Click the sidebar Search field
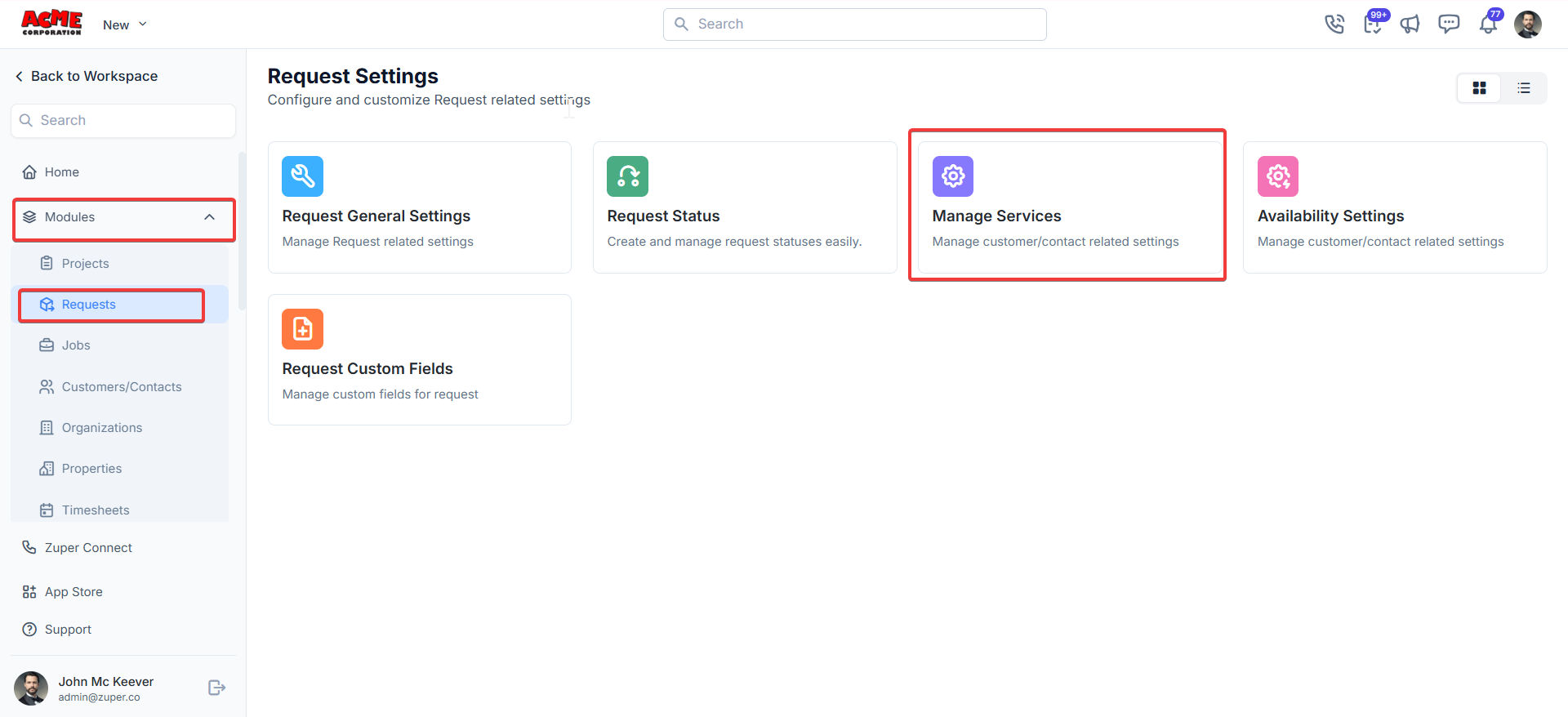The image size is (1568, 717). tap(123, 121)
